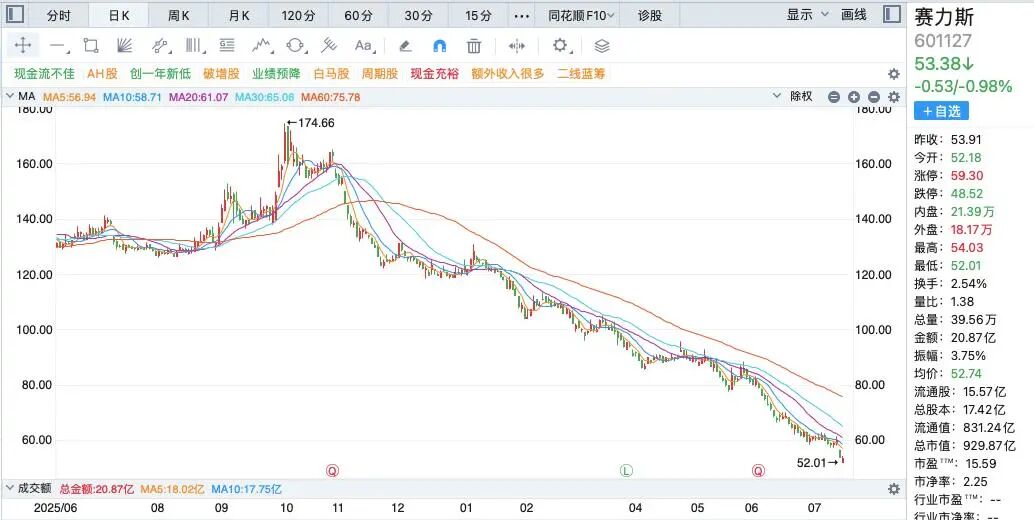Select the horizontal line drawing tool
Screen dimensions: 1034x520
point(59,46)
